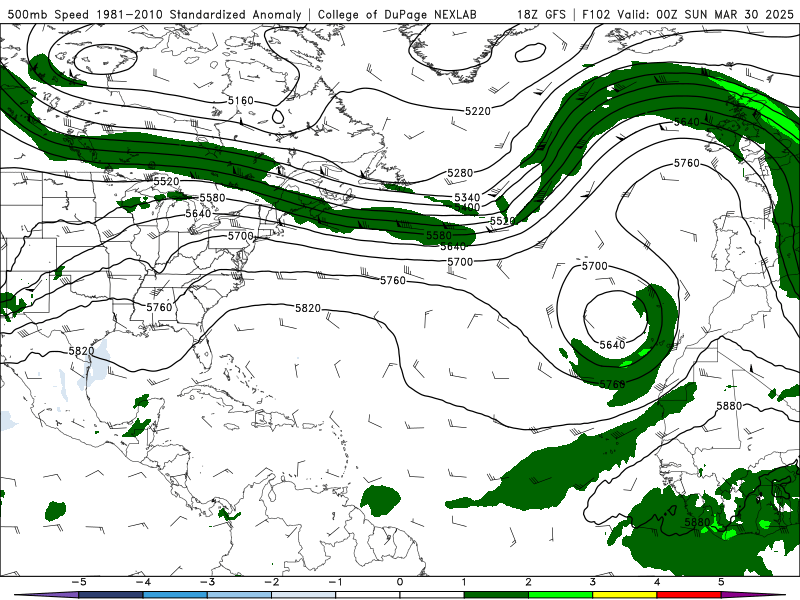Click the colorbar tick label "−3"
This screenshot has height=600, width=800.
207,582
